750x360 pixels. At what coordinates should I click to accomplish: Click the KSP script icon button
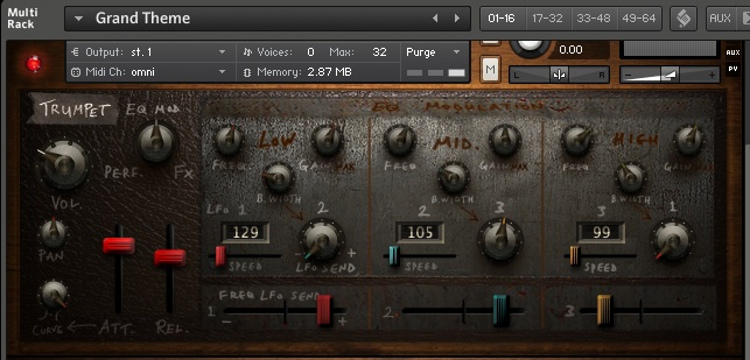pyautogui.click(x=683, y=19)
